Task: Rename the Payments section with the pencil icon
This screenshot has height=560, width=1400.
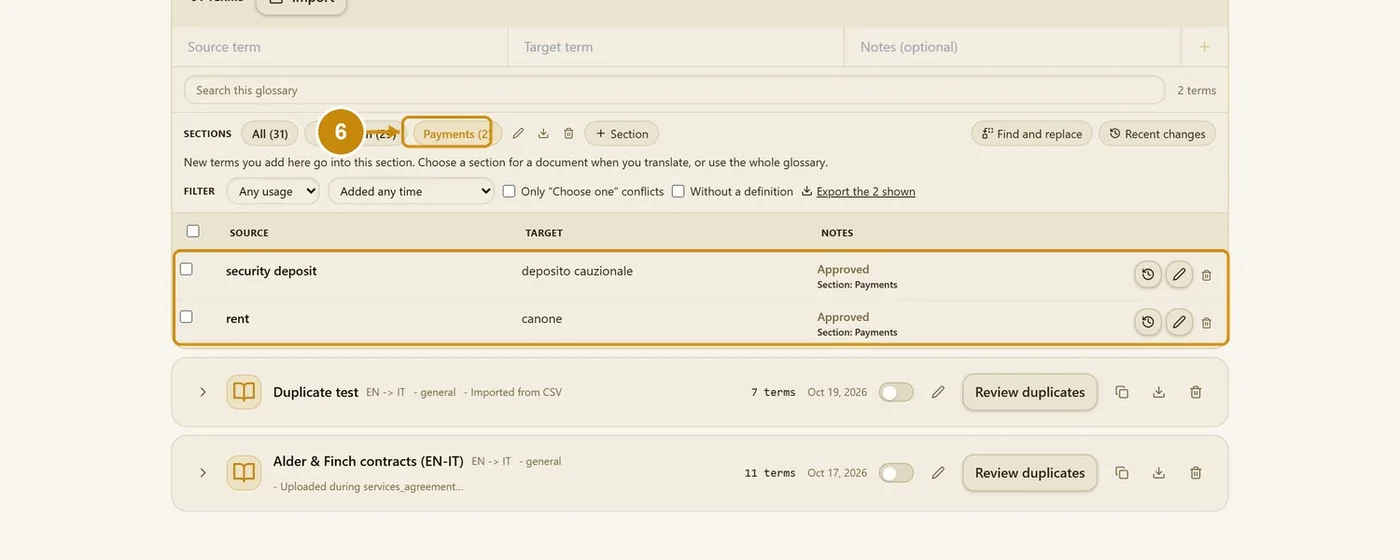Action: pos(518,134)
